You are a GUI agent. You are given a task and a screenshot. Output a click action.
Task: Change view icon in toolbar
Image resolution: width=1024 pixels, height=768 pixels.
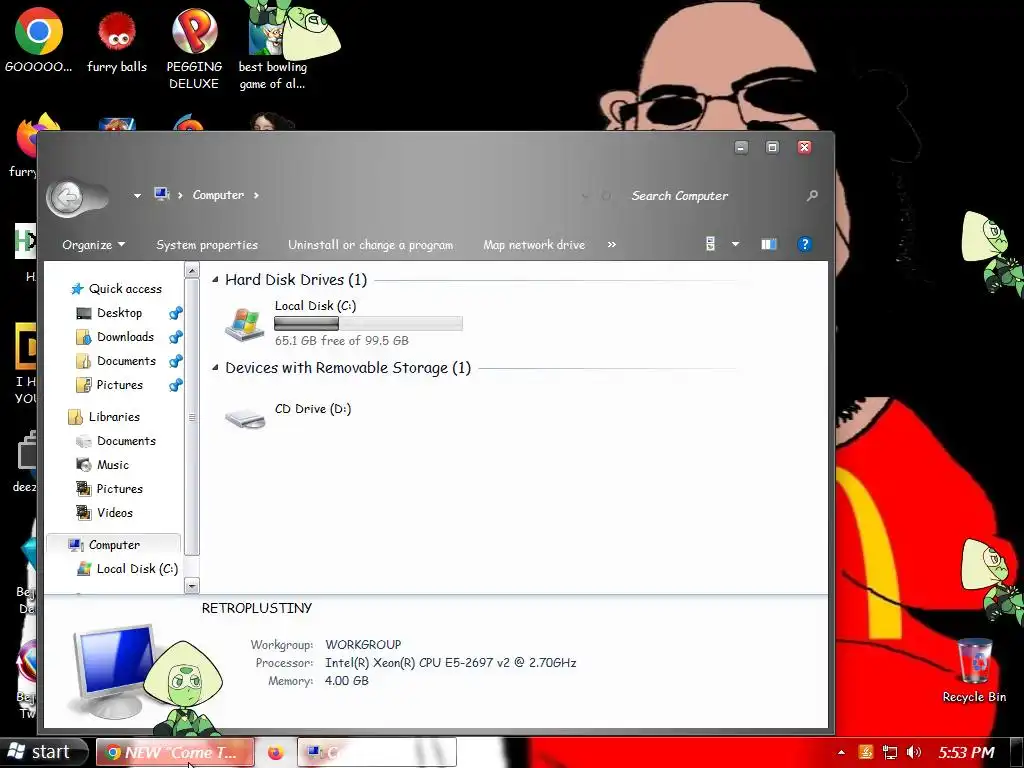(x=711, y=244)
